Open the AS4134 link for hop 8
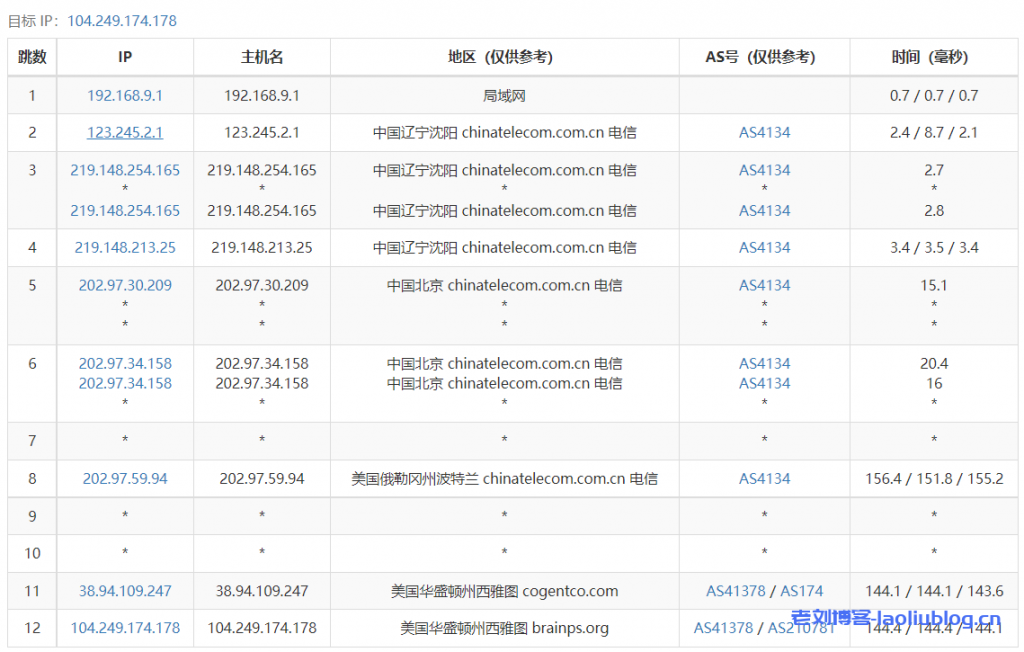This screenshot has width=1024, height=652. [764, 478]
